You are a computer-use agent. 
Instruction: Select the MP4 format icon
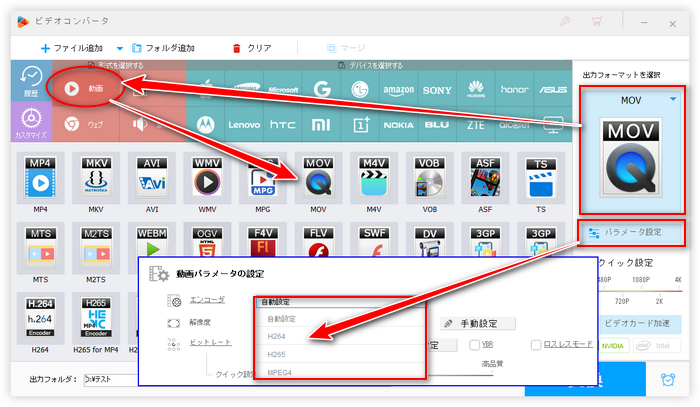pos(40,178)
